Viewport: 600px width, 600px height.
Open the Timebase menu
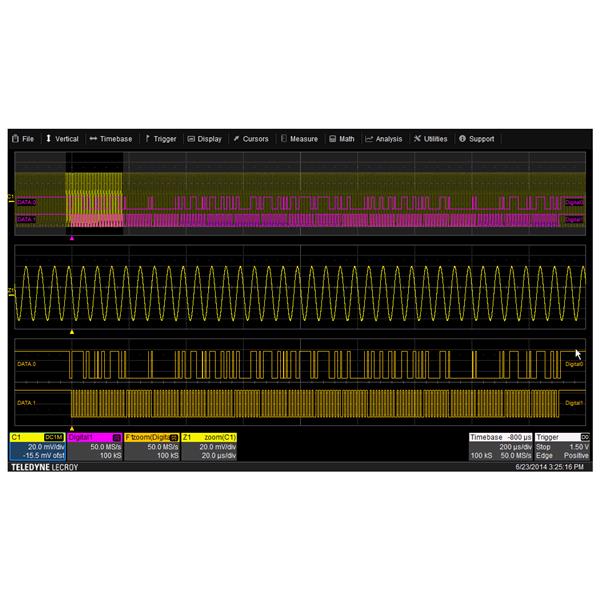111,139
